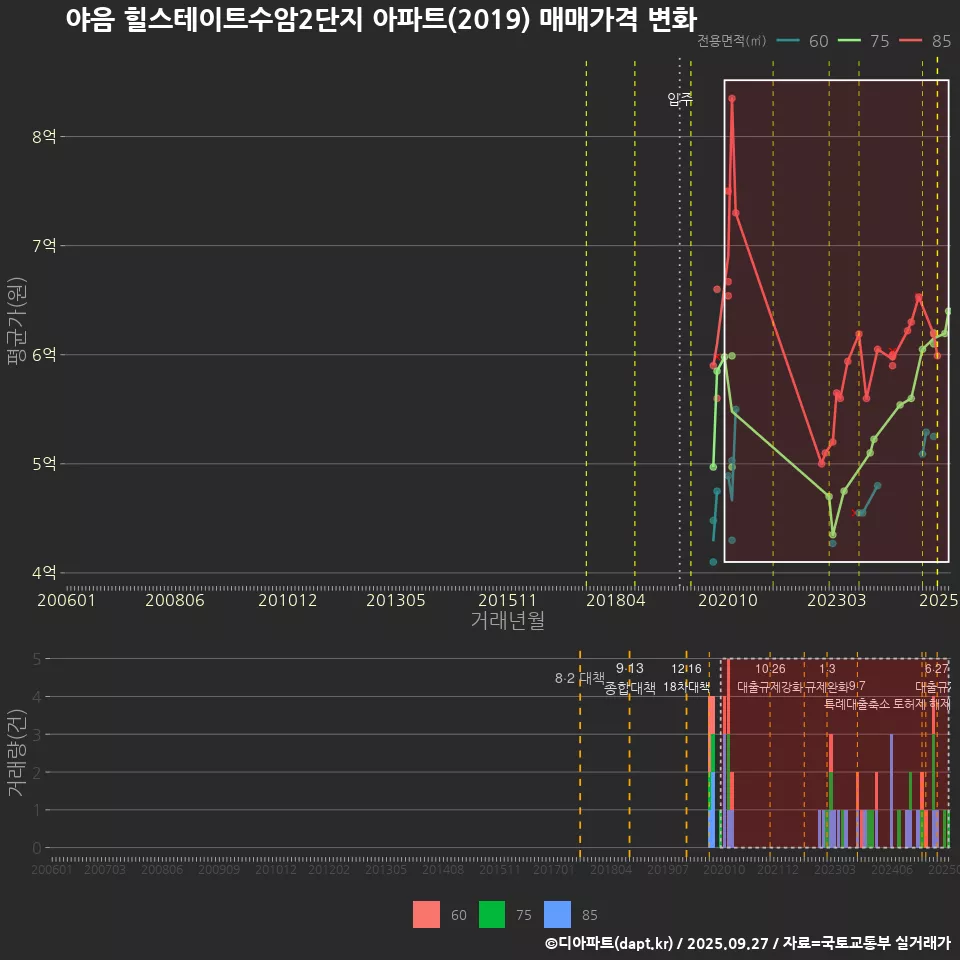The width and height of the screenshot is (960, 960).
Task: Click the 8·2 대책 policy label
Action: coord(579,678)
